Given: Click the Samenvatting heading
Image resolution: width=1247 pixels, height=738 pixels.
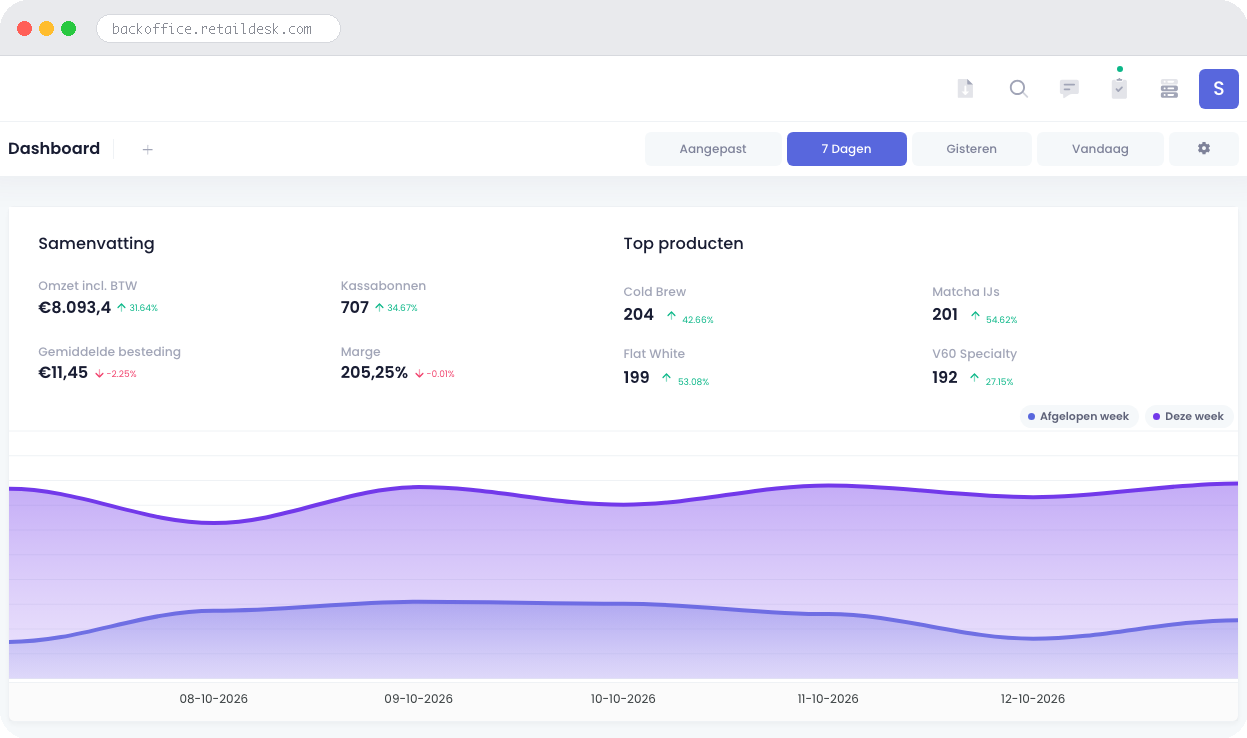Looking at the screenshot, I should point(96,243).
